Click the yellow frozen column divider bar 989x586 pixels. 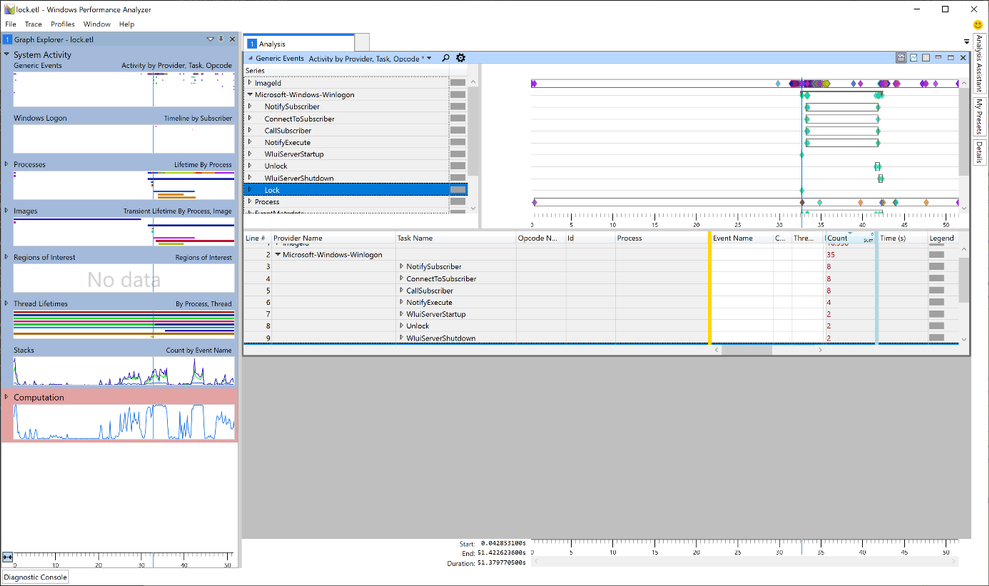coord(710,288)
